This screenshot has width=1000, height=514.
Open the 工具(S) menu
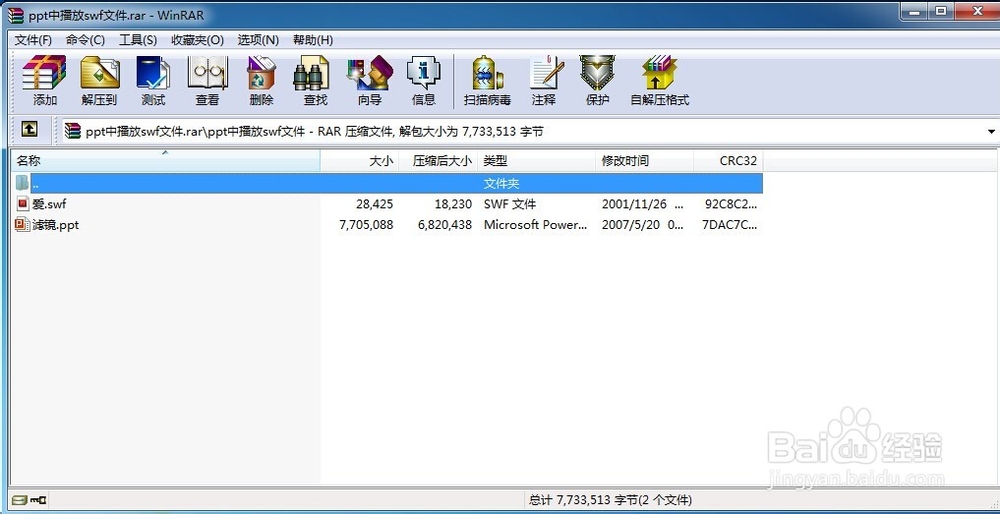click(x=138, y=40)
